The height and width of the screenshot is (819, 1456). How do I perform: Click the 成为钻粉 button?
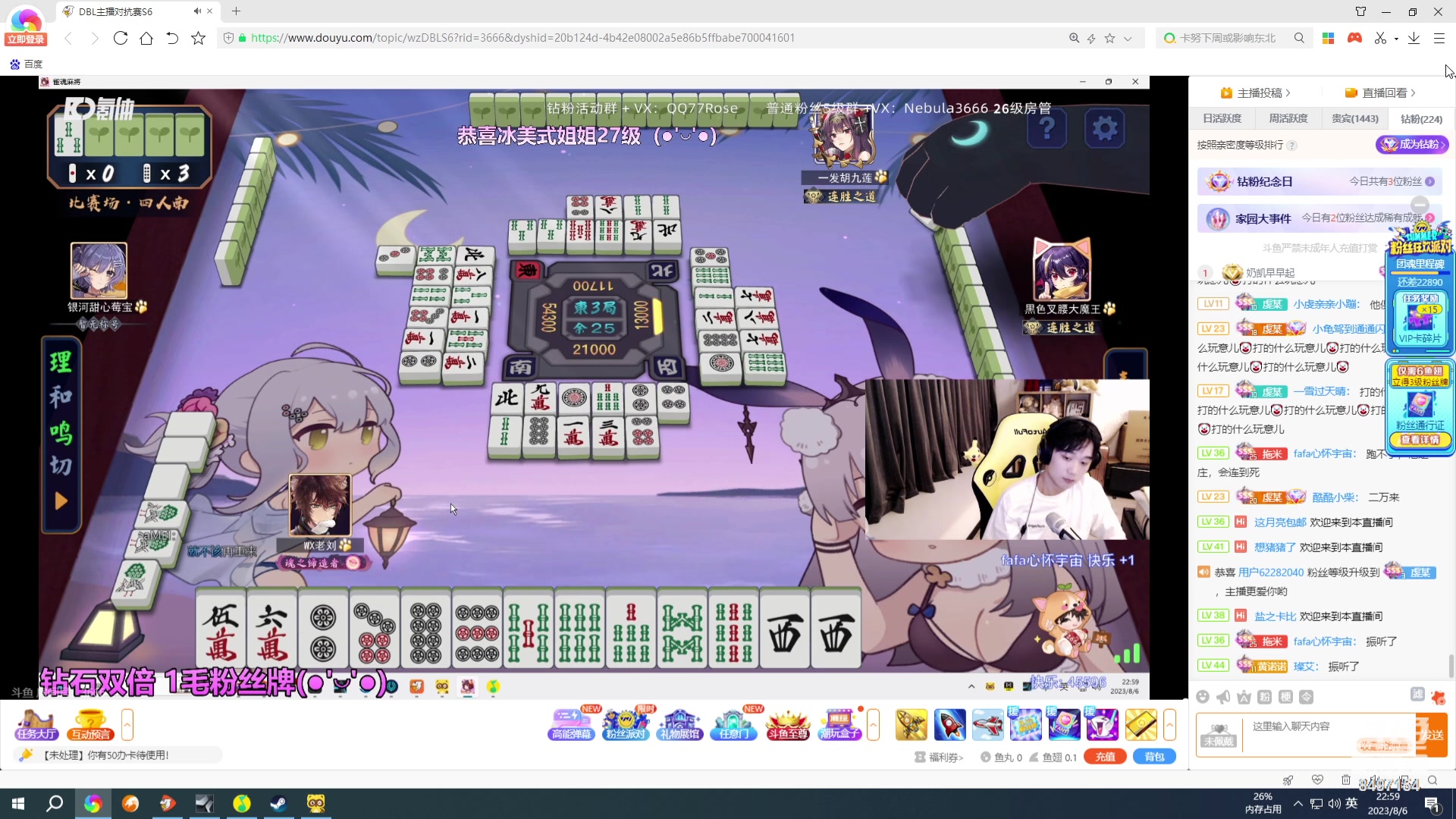(x=1411, y=144)
